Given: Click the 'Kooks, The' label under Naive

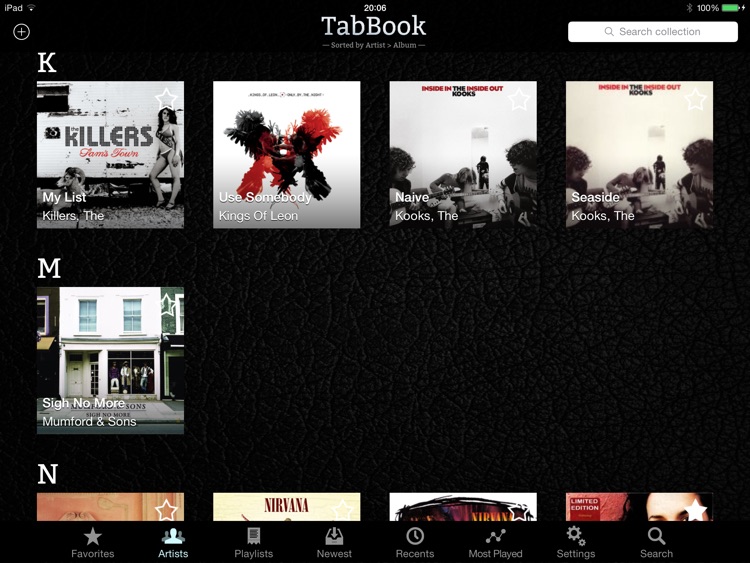Looking at the screenshot, I should 427,216.
